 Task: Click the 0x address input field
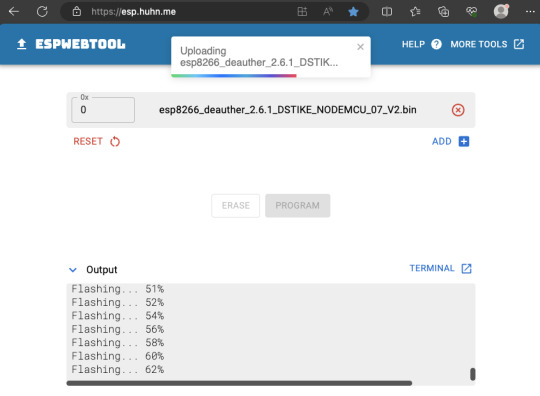tap(103, 110)
